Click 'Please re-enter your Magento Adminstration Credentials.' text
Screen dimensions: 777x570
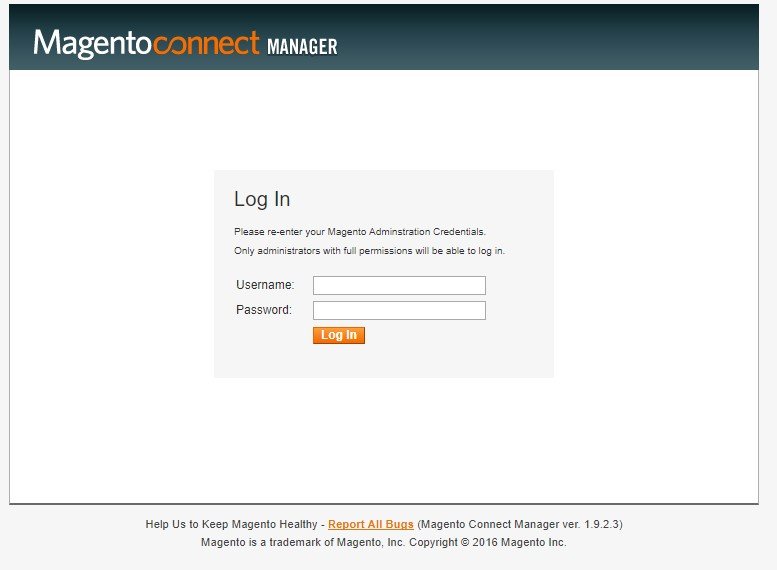360,232
